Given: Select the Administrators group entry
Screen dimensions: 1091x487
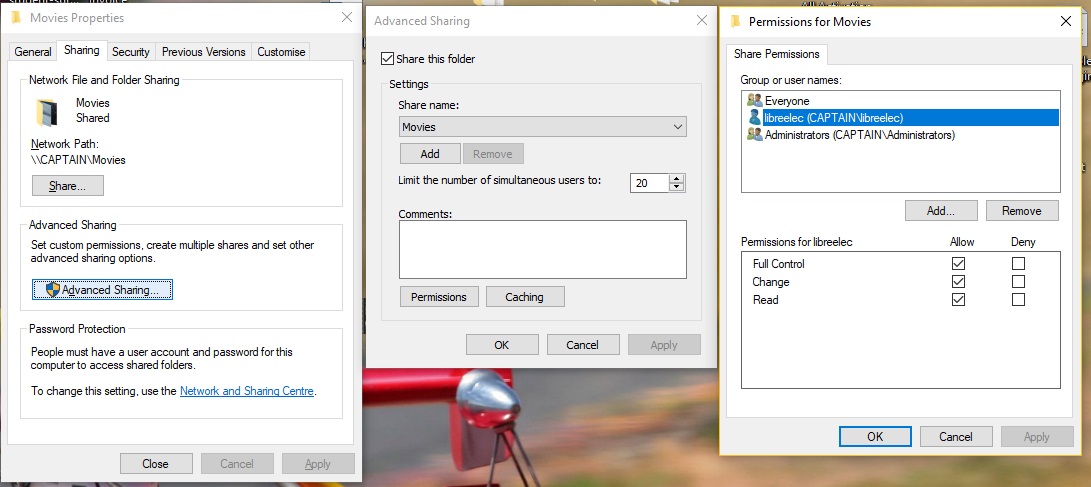Looking at the screenshot, I should (858, 135).
